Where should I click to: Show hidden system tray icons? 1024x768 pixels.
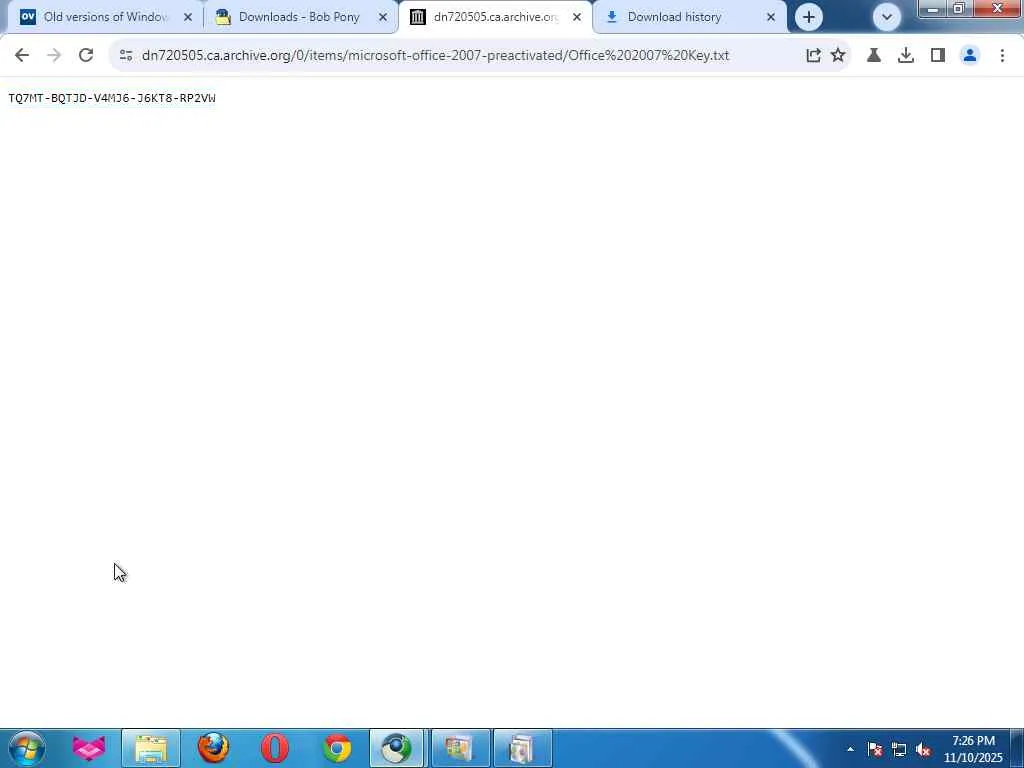tap(850, 749)
